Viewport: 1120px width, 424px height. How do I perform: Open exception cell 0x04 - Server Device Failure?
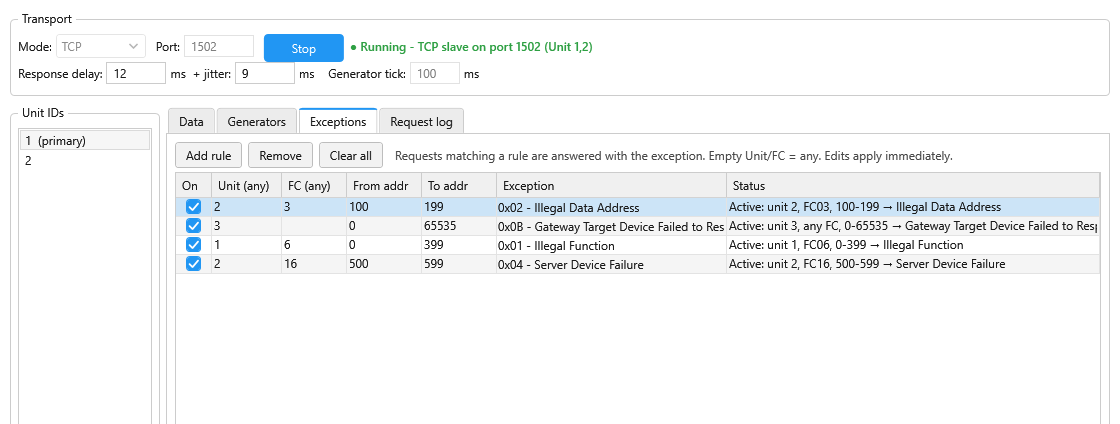(x=611, y=264)
